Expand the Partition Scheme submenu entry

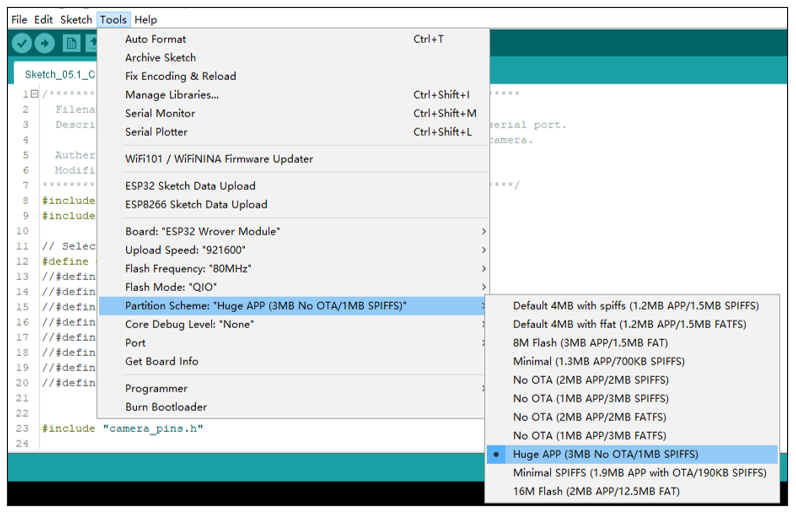tap(292, 306)
